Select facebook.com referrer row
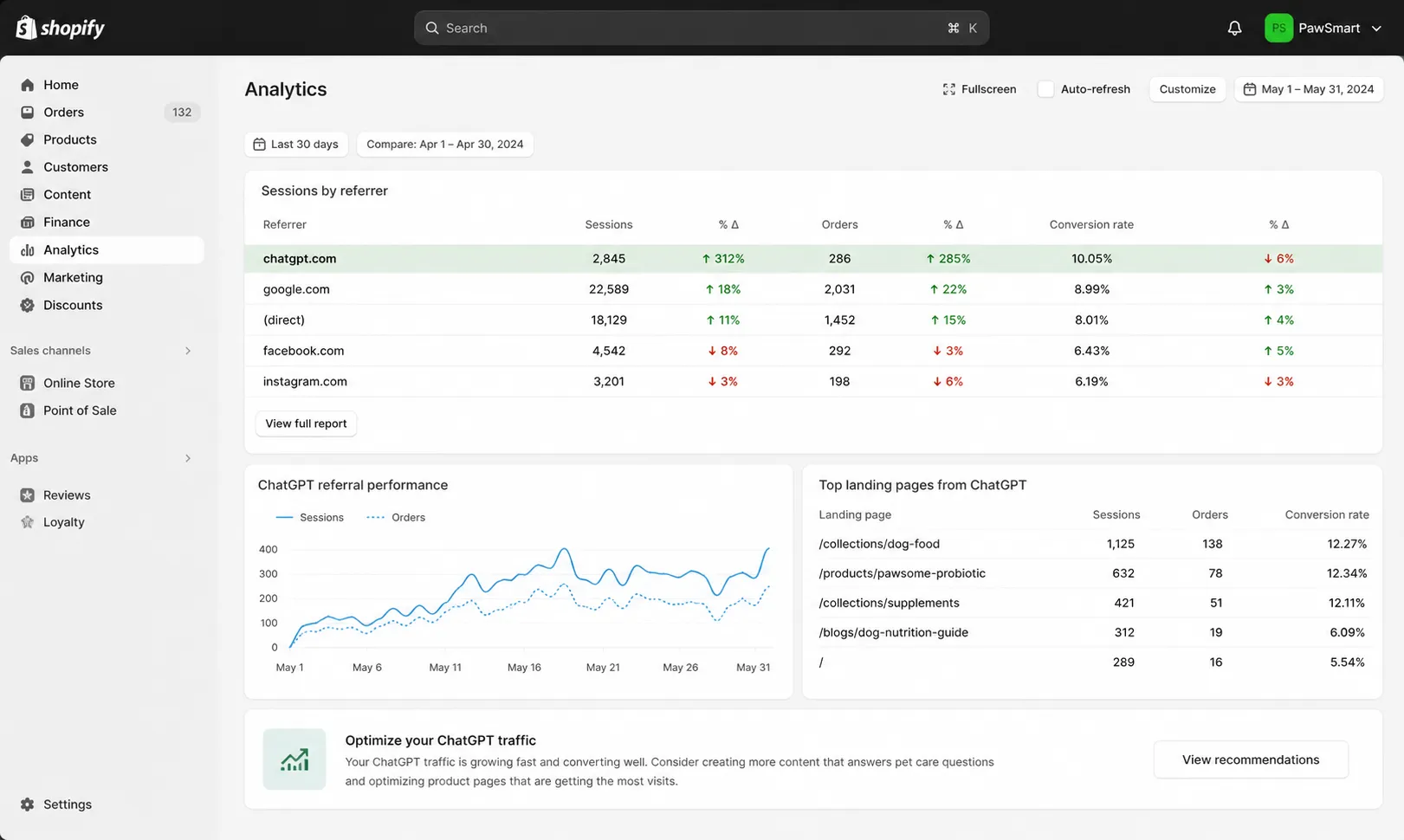The image size is (1404, 840). coord(813,351)
